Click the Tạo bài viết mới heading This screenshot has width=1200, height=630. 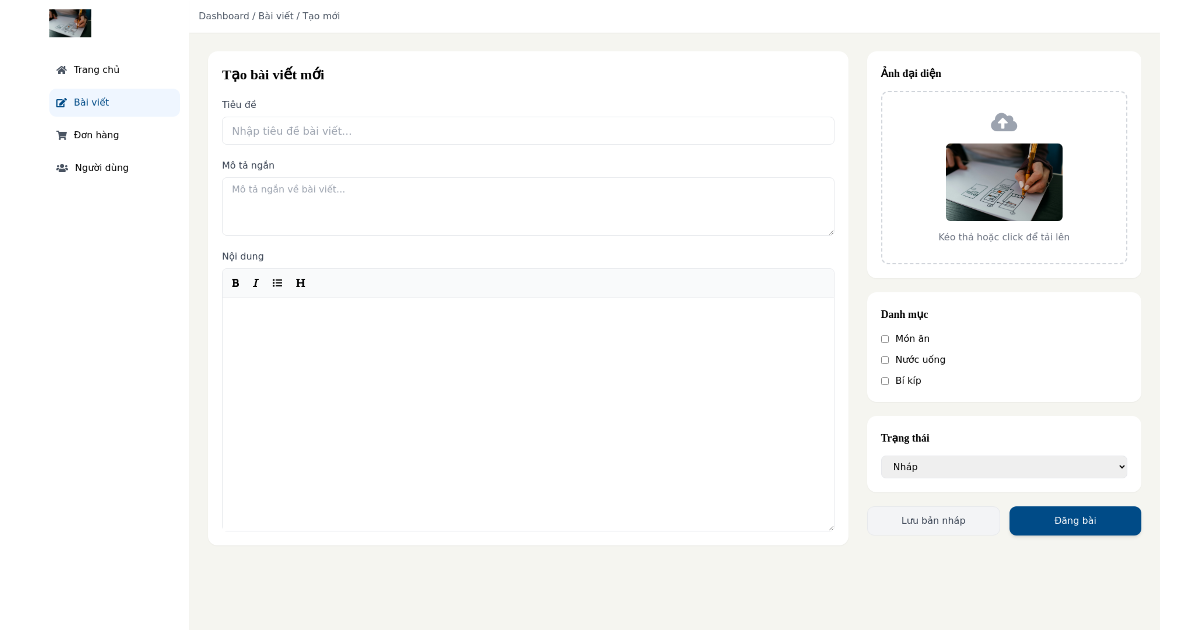tap(273, 75)
